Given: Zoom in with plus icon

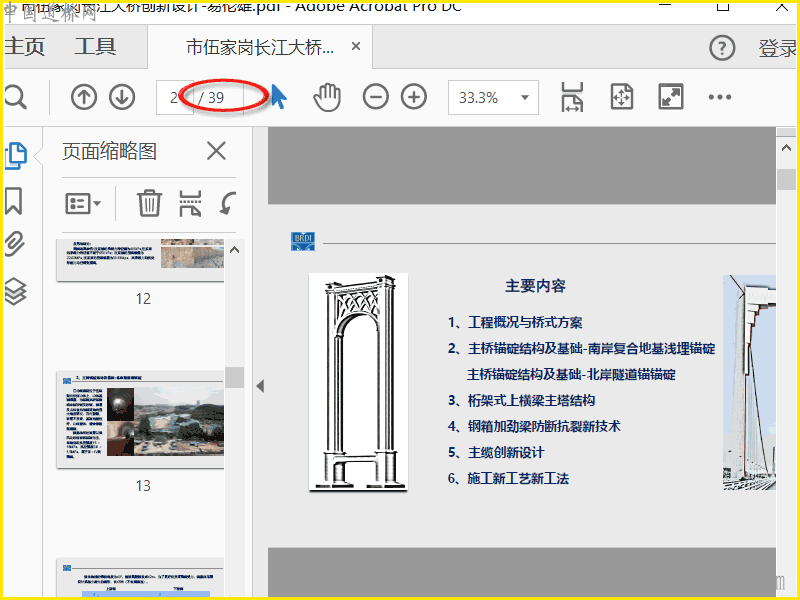Looking at the screenshot, I should coord(414,97).
